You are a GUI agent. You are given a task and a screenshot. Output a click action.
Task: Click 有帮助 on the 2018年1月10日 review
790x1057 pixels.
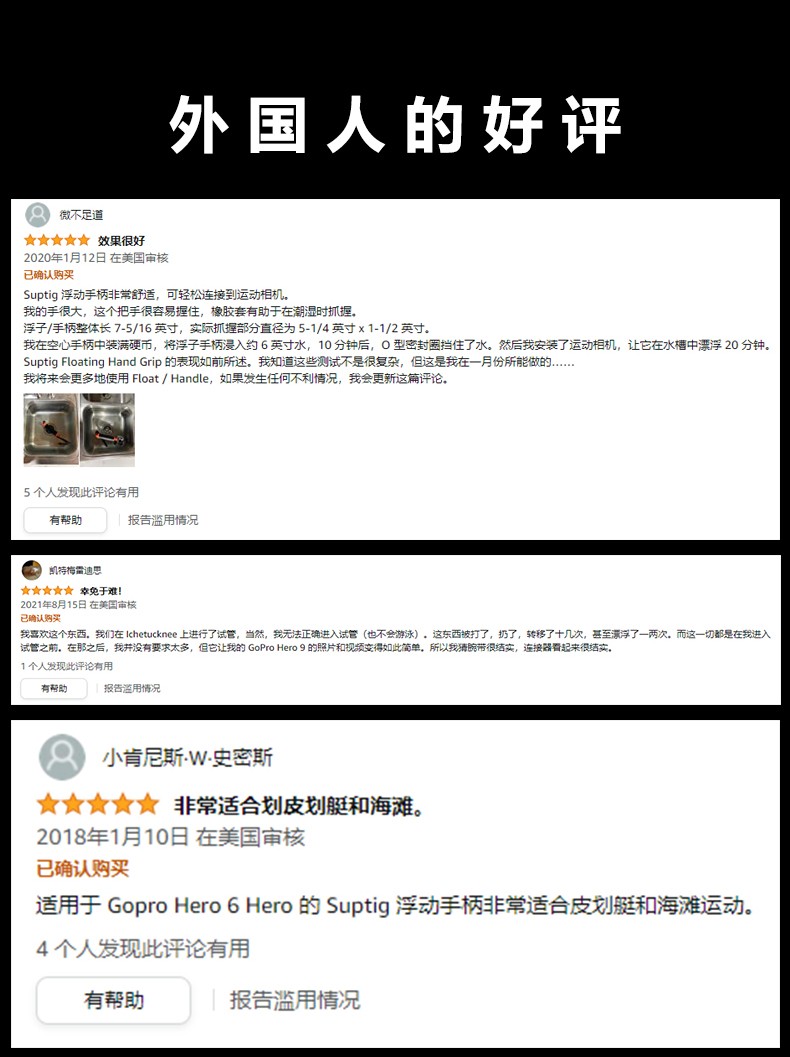click(113, 1000)
